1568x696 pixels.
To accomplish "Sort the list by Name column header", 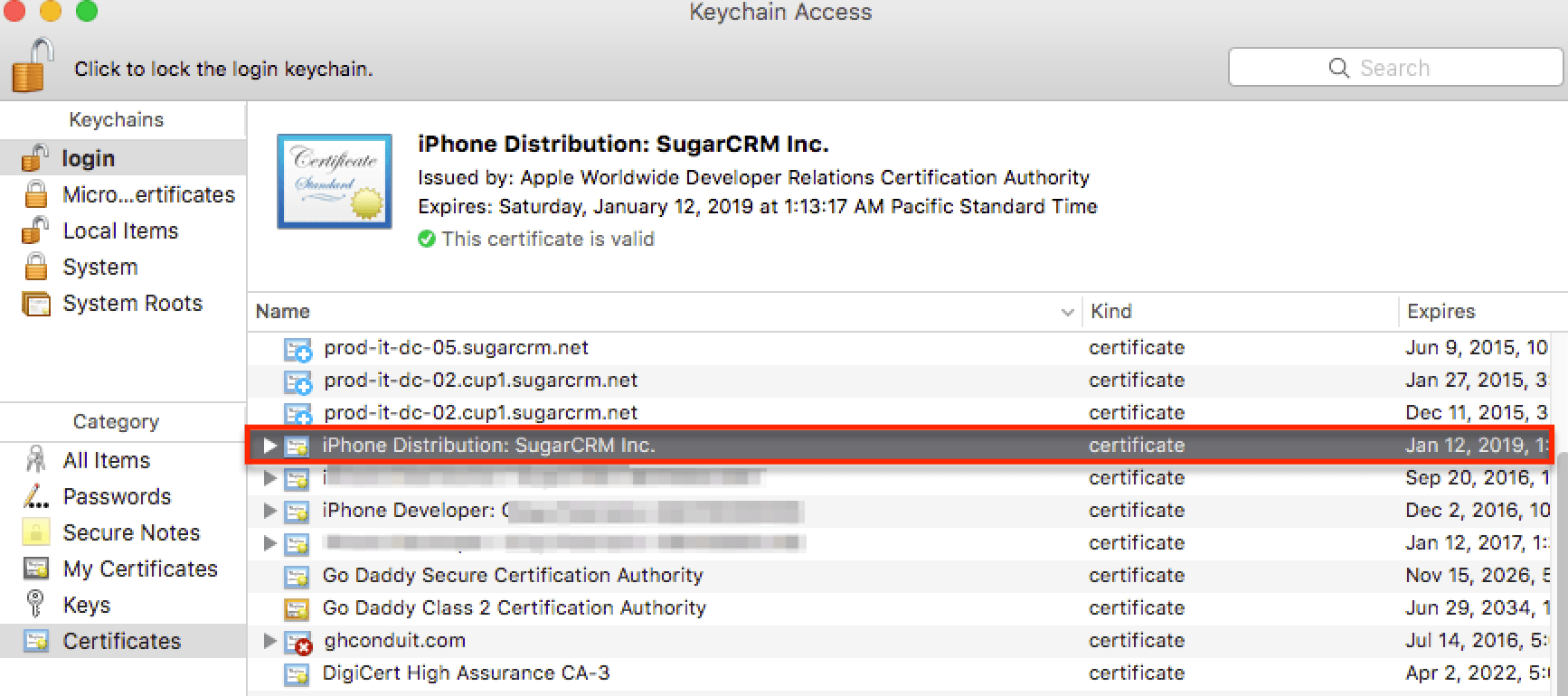I will point(665,311).
